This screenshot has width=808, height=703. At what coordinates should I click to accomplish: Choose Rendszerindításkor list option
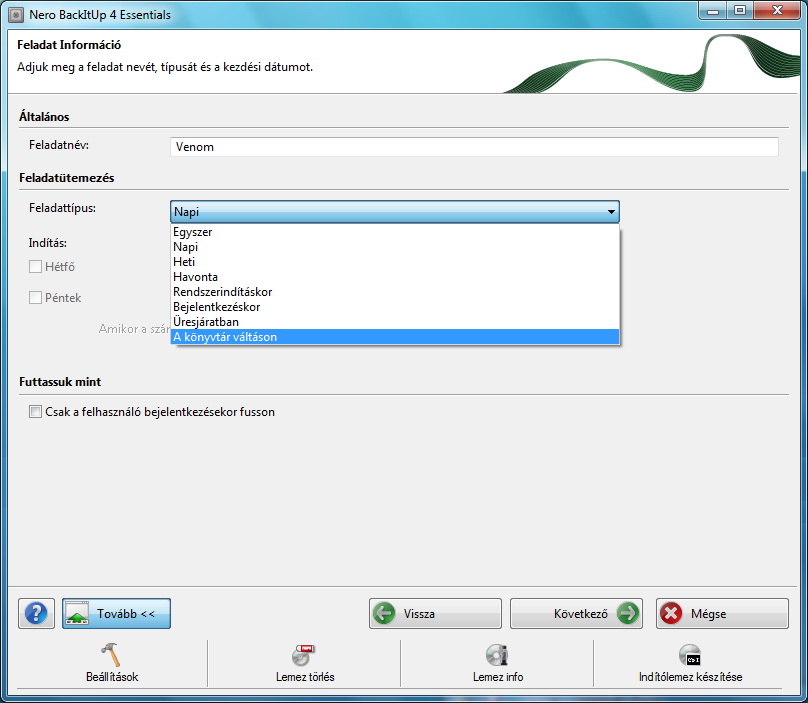(222, 292)
